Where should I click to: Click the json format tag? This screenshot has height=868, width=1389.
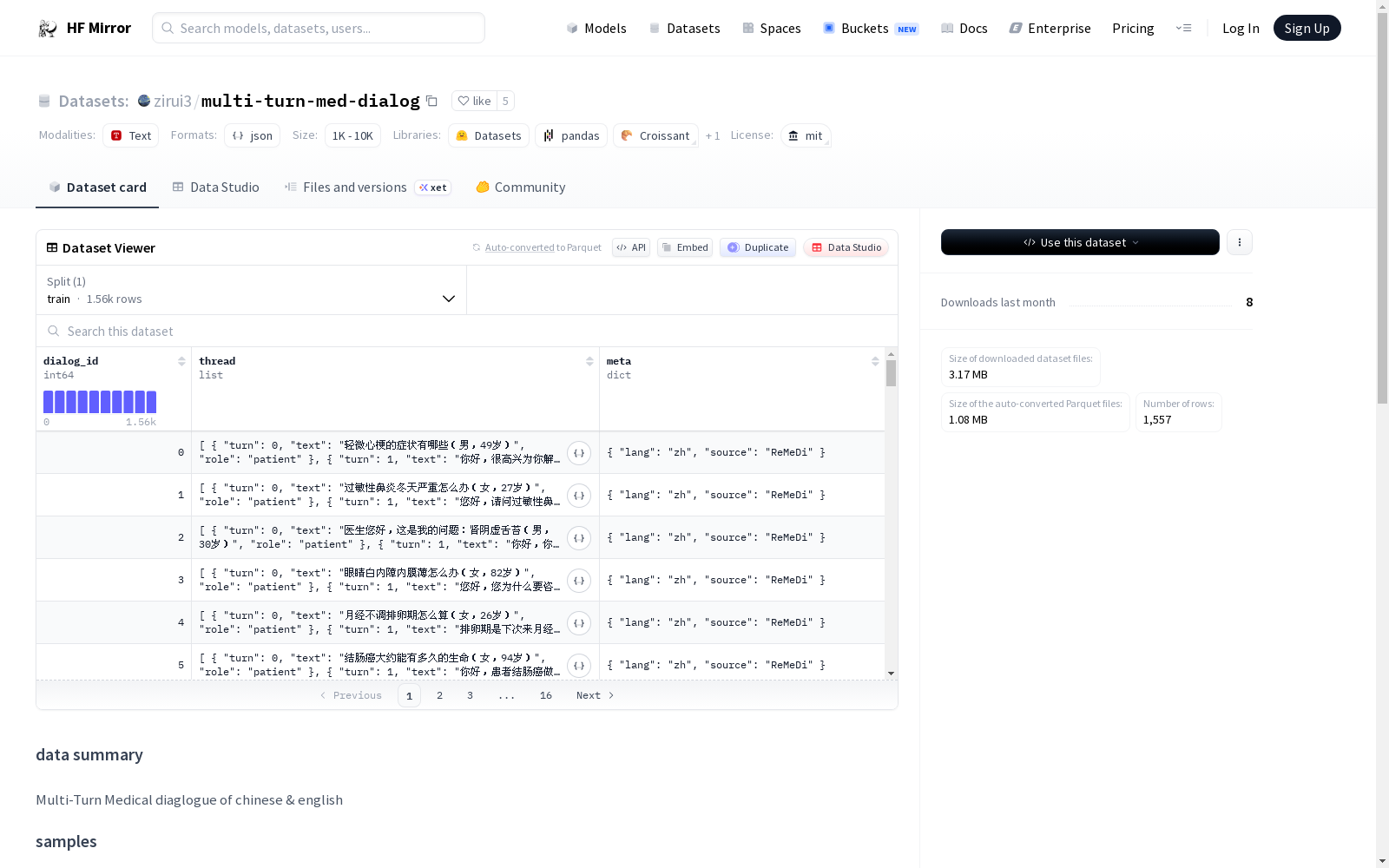click(253, 135)
